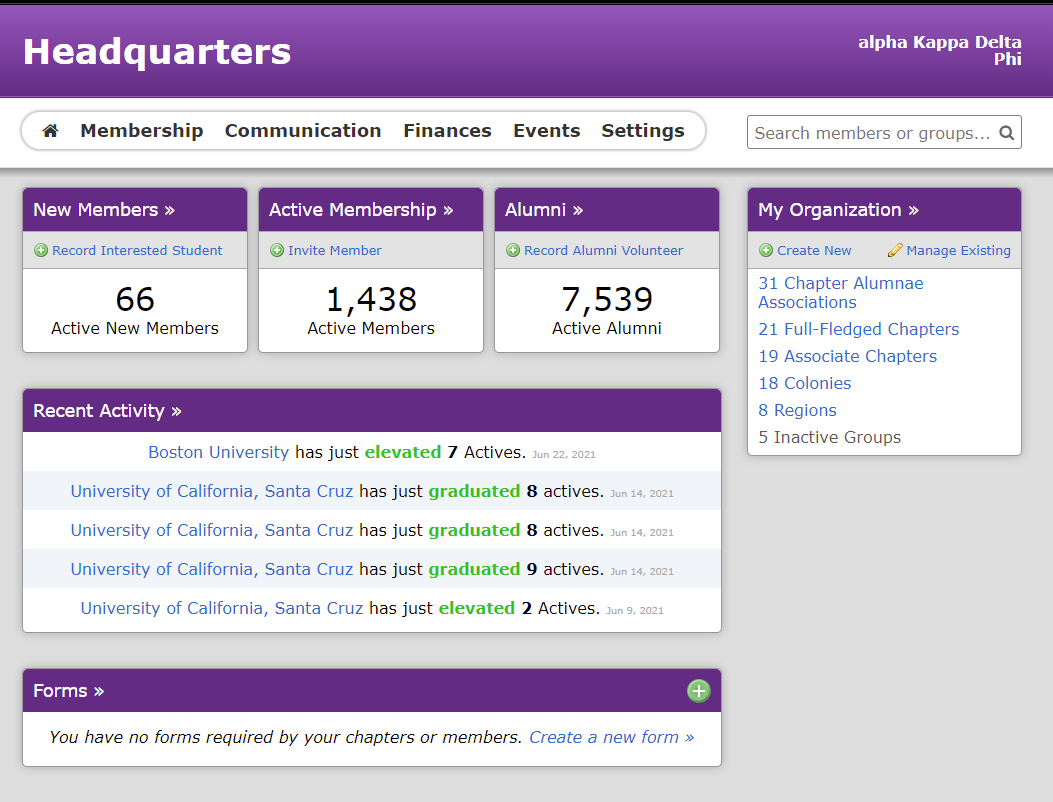
Task: Open the Membership menu
Action: pos(142,130)
